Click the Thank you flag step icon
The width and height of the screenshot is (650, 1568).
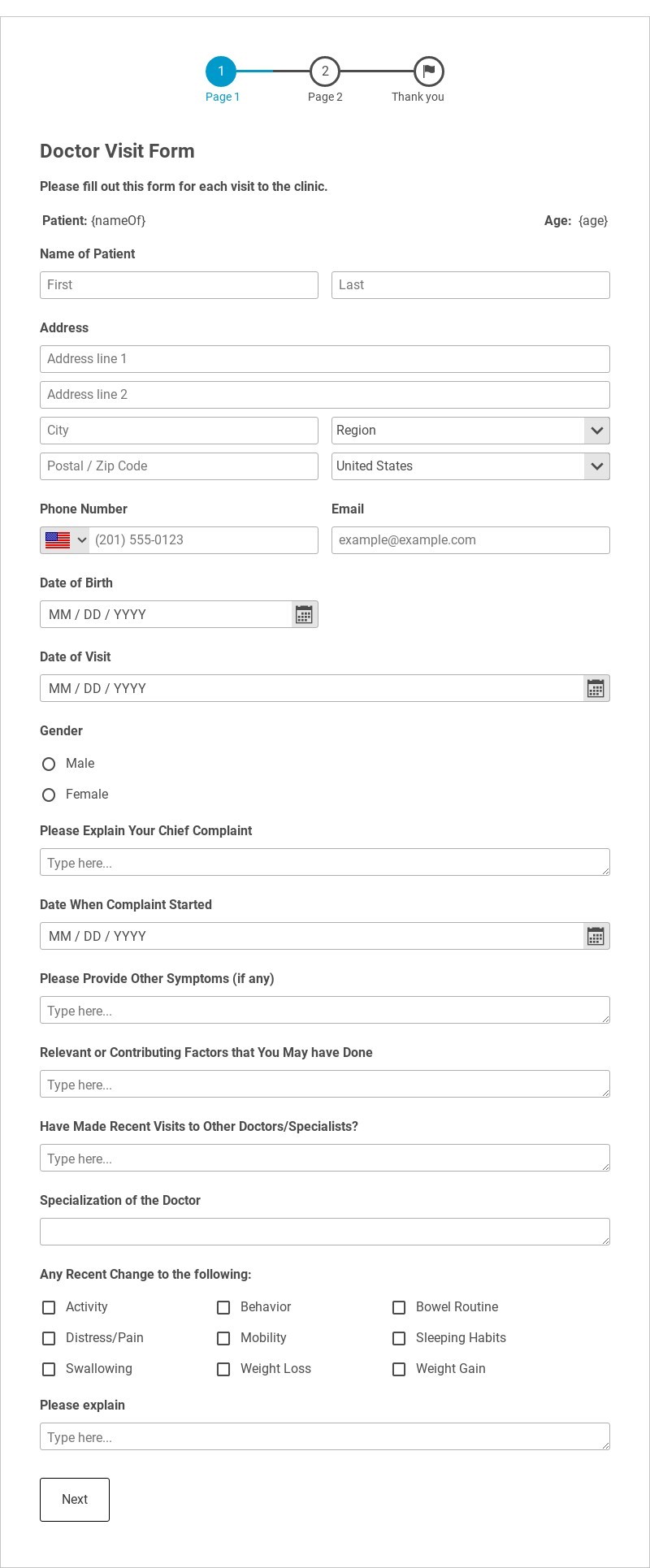click(x=429, y=71)
